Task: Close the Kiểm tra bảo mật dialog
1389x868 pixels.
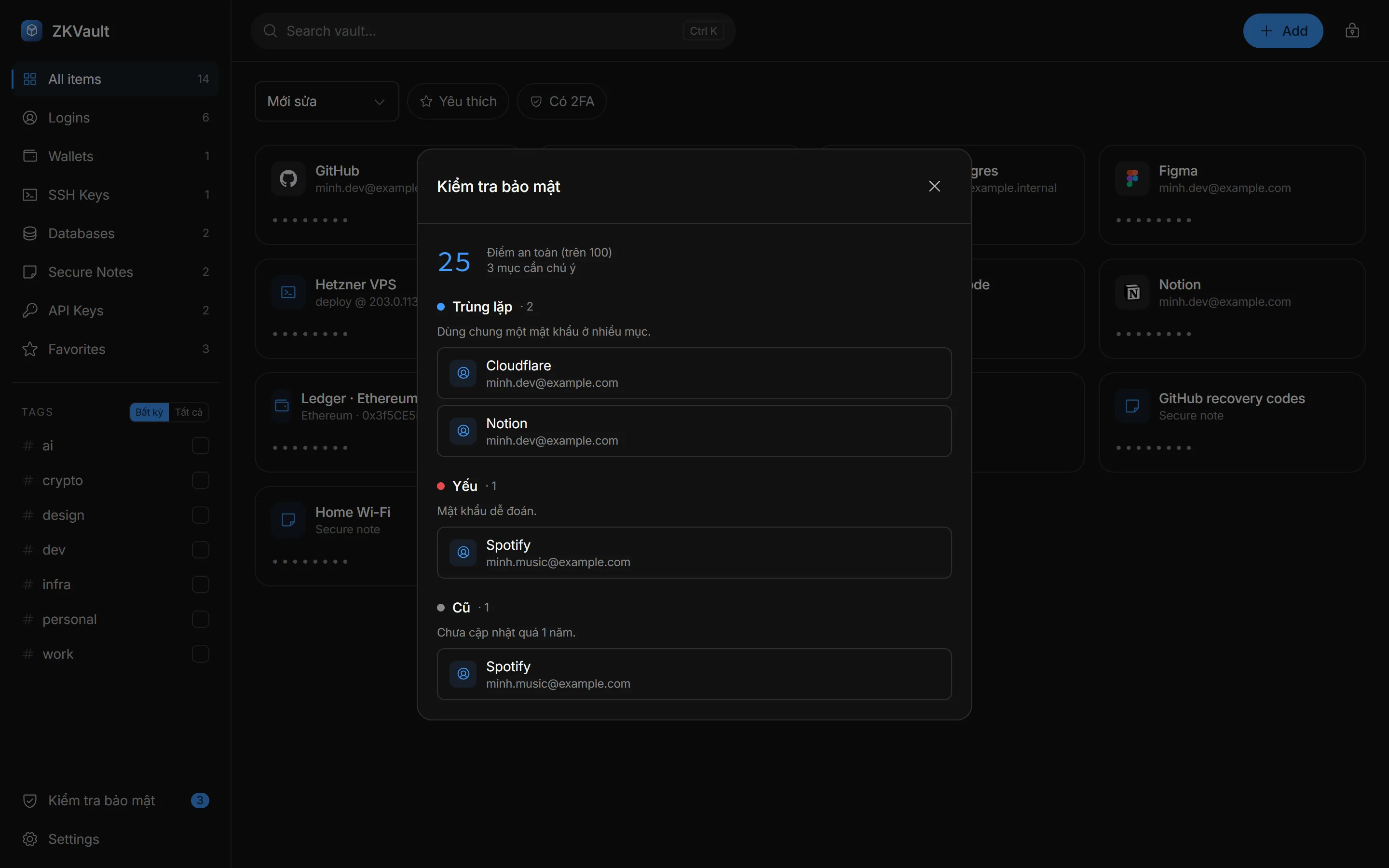Action: point(934,186)
